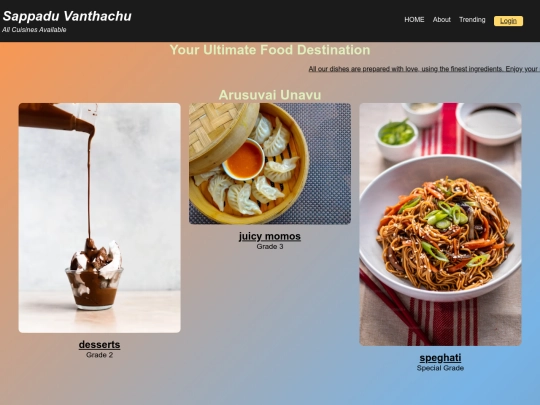Viewport: 540px width, 405px height.
Task: Open the desserts link
Action: (x=100, y=344)
